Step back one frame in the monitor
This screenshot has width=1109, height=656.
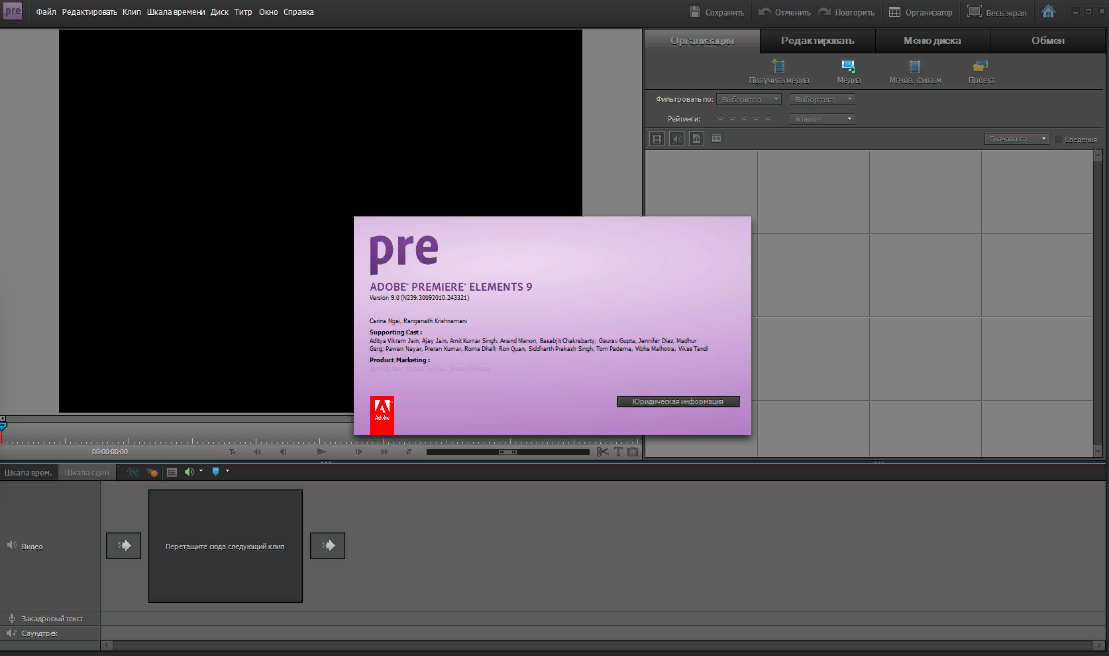[x=283, y=452]
